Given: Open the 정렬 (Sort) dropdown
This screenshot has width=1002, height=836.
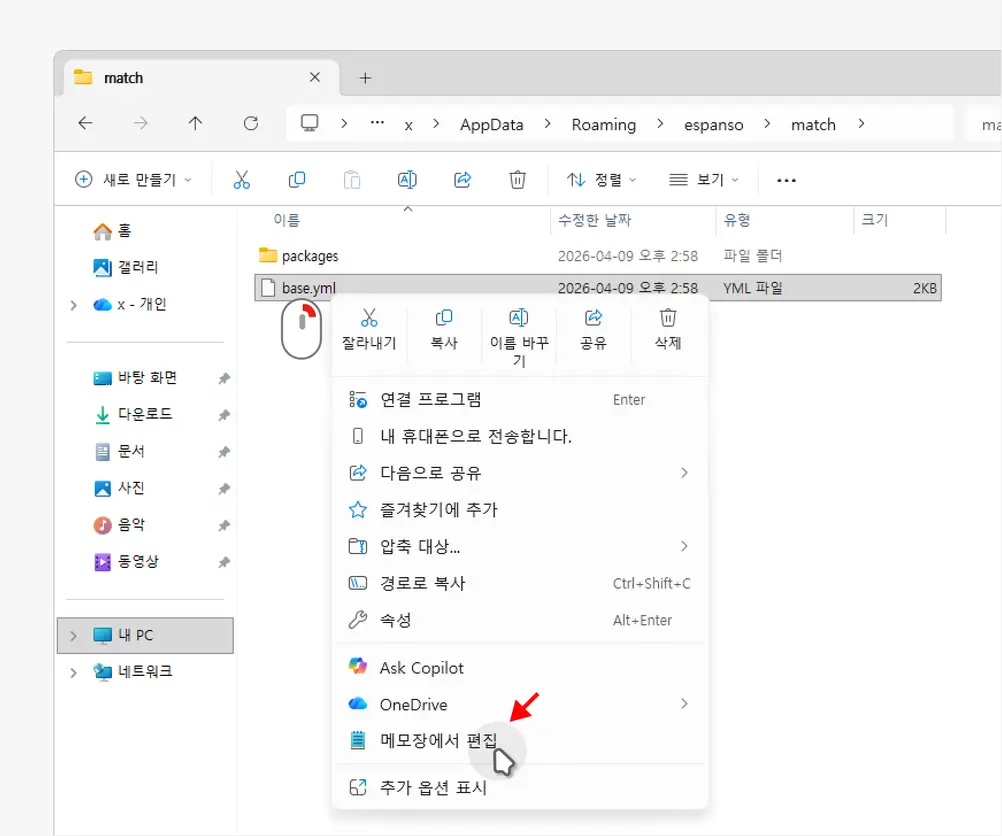Looking at the screenshot, I should [x=603, y=179].
